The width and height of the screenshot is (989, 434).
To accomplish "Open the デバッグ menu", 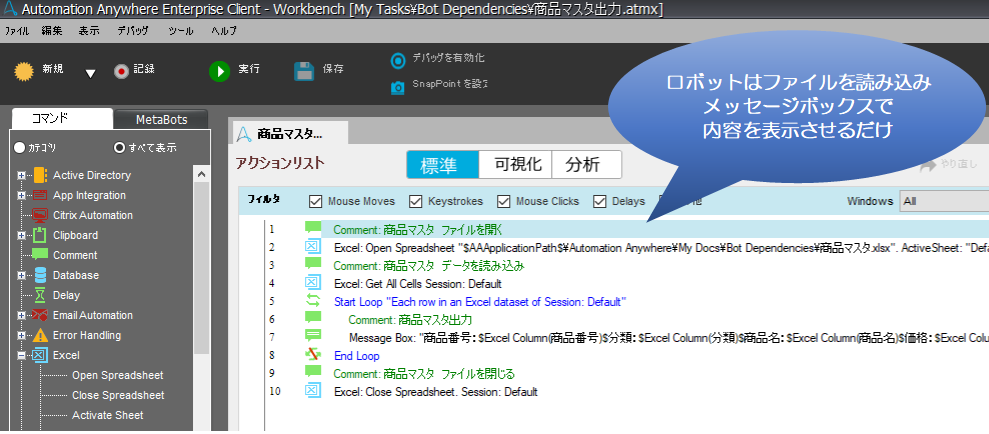I will tap(133, 31).
